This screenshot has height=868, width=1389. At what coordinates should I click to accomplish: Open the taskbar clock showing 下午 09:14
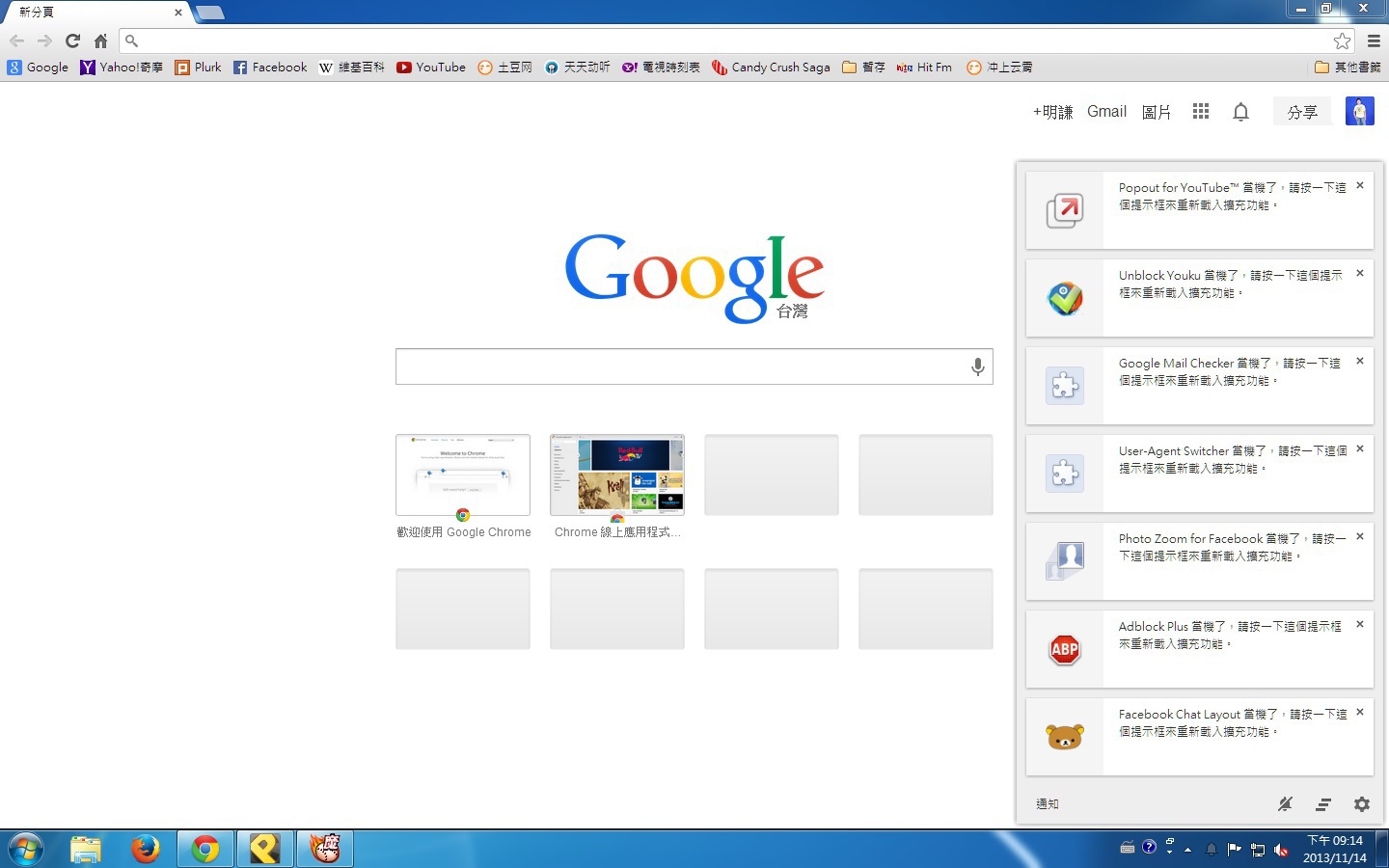[1335, 849]
